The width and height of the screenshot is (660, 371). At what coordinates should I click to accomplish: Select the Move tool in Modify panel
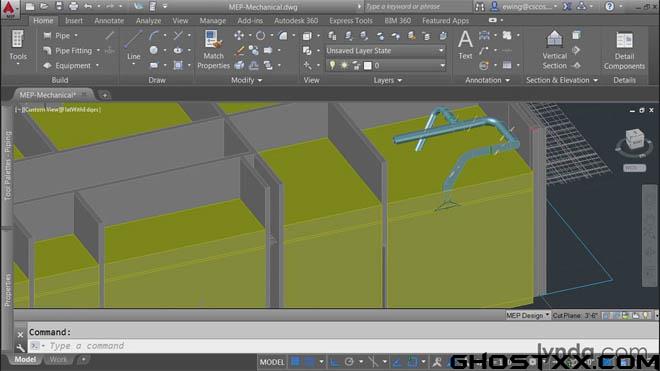[239, 35]
